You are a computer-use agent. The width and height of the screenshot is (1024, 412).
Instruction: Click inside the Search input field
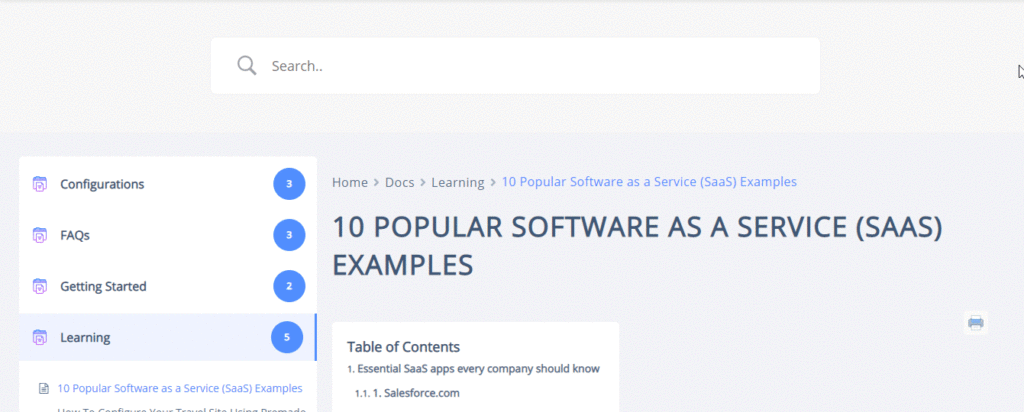pos(540,66)
